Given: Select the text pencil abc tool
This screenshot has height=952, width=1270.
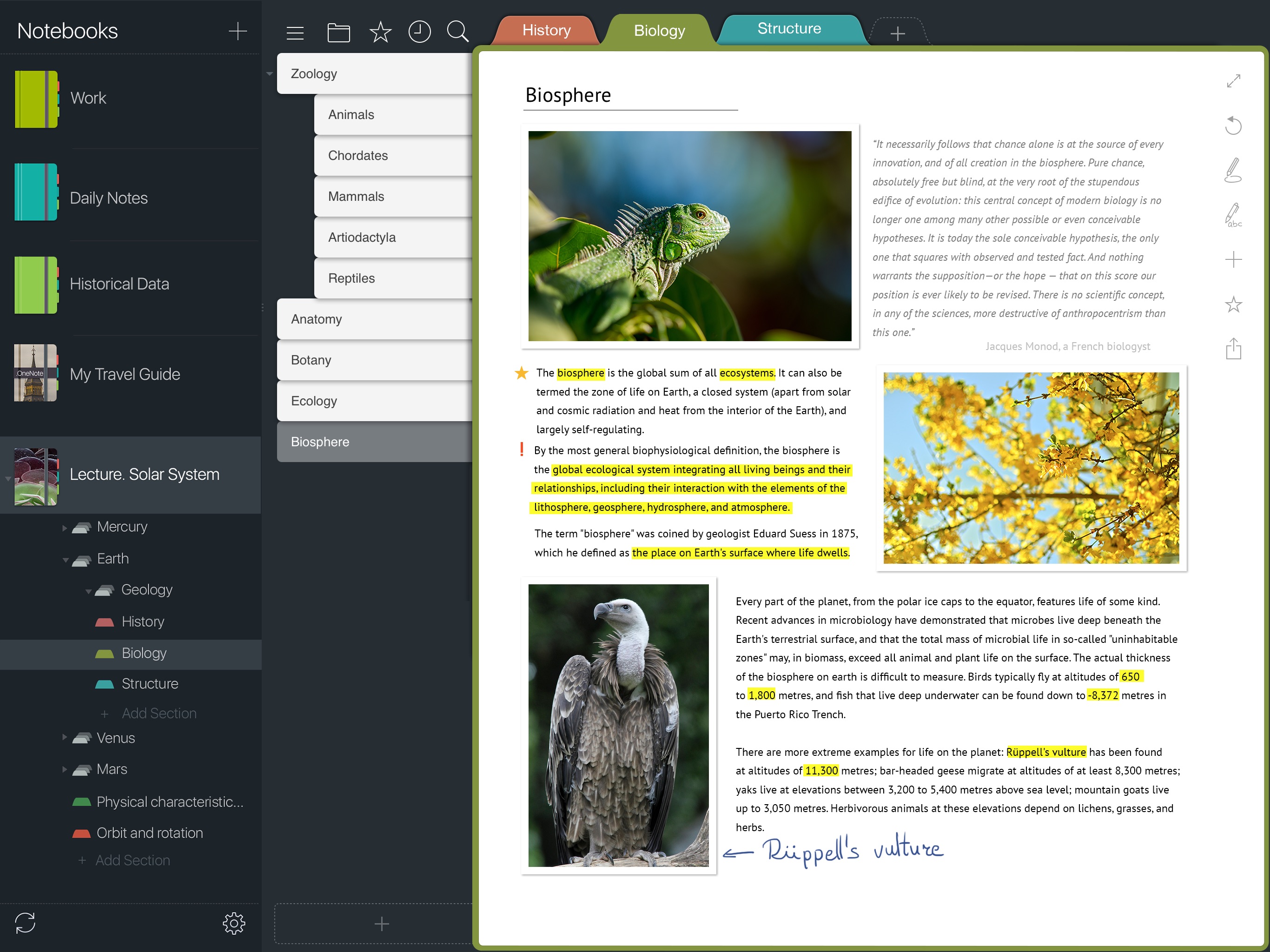Looking at the screenshot, I should 1233,215.
